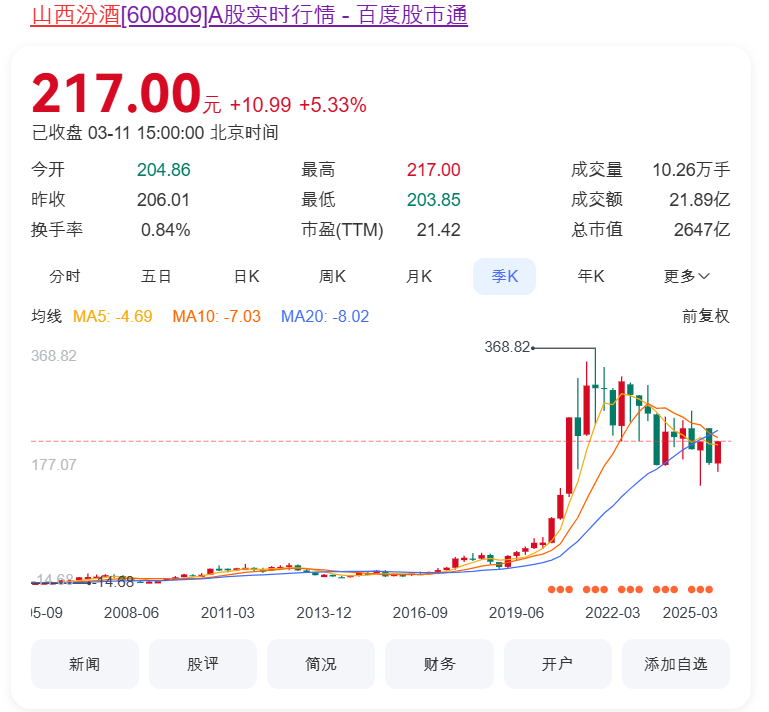Open the 山西汾酒 A股实时行情 title link
The image size is (769, 712).
(x=249, y=15)
